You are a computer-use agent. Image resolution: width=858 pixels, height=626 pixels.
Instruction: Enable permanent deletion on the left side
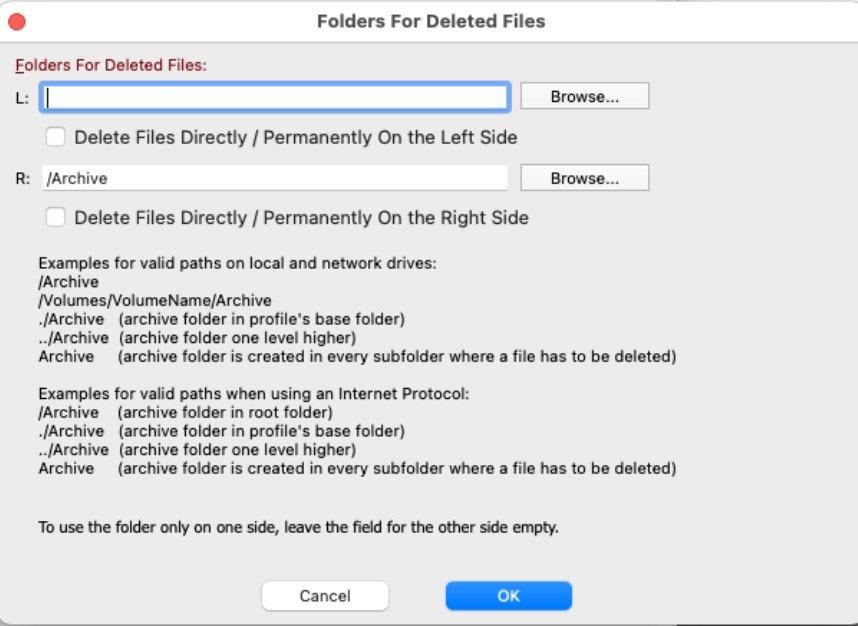(57, 136)
